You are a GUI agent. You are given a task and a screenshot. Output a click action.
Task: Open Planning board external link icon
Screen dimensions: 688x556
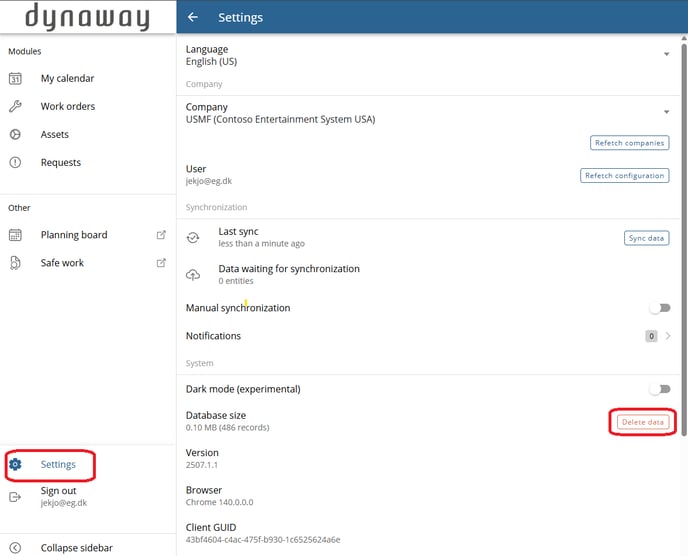(161, 235)
